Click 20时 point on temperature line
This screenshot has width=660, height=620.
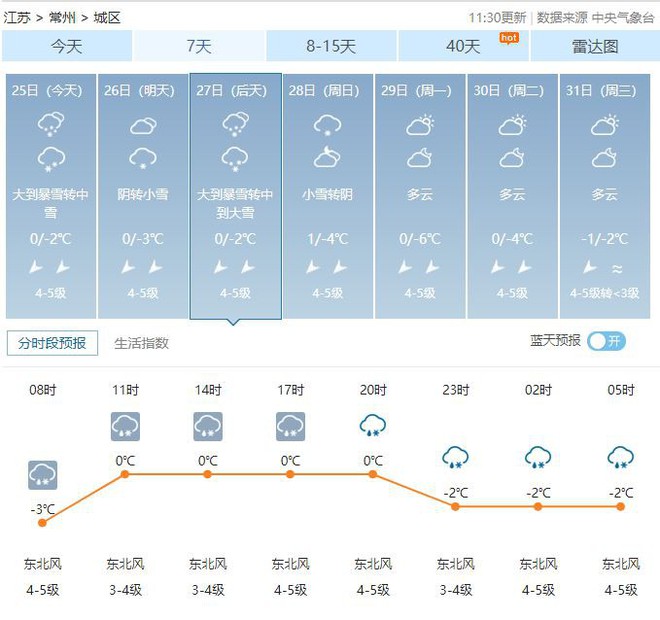coord(373,474)
